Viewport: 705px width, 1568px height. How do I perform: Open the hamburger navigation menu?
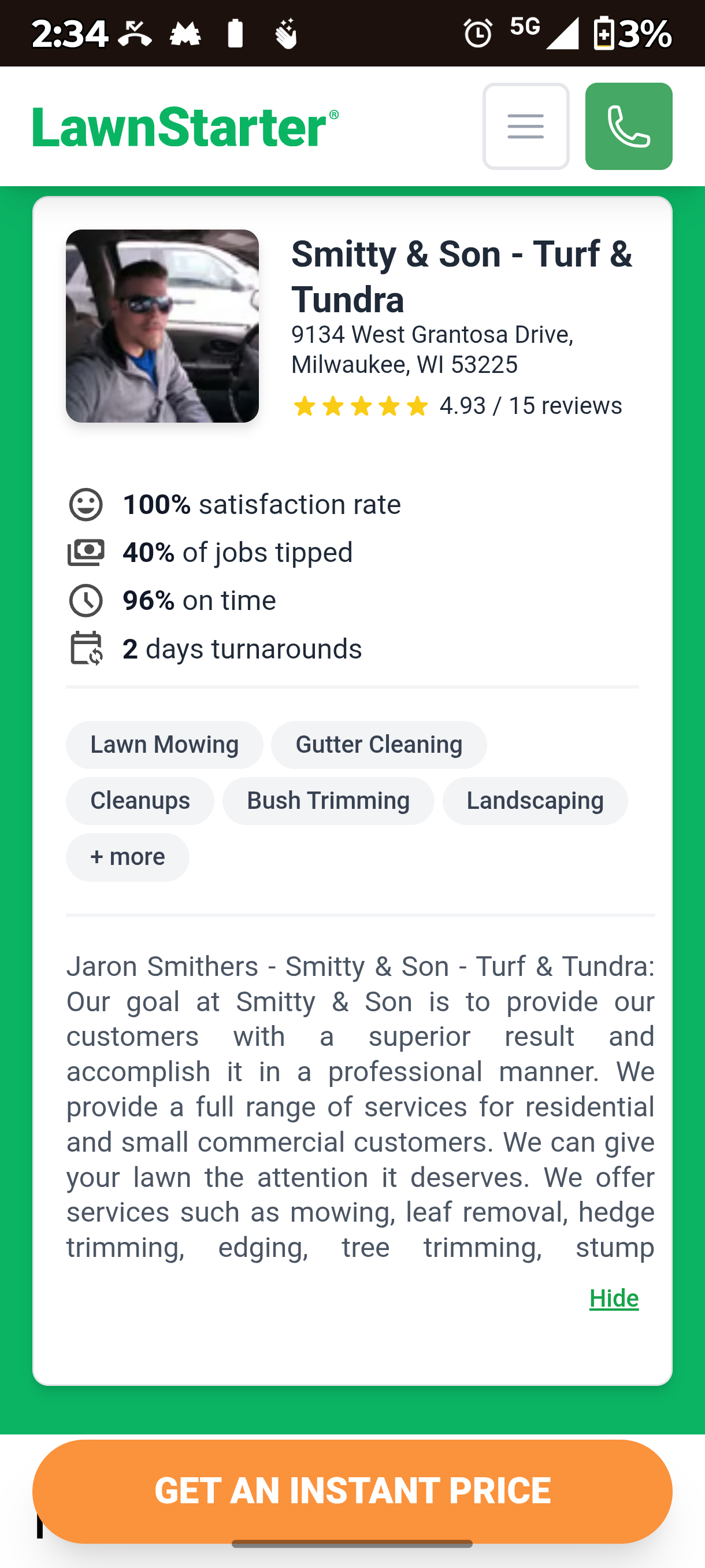pos(525,126)
